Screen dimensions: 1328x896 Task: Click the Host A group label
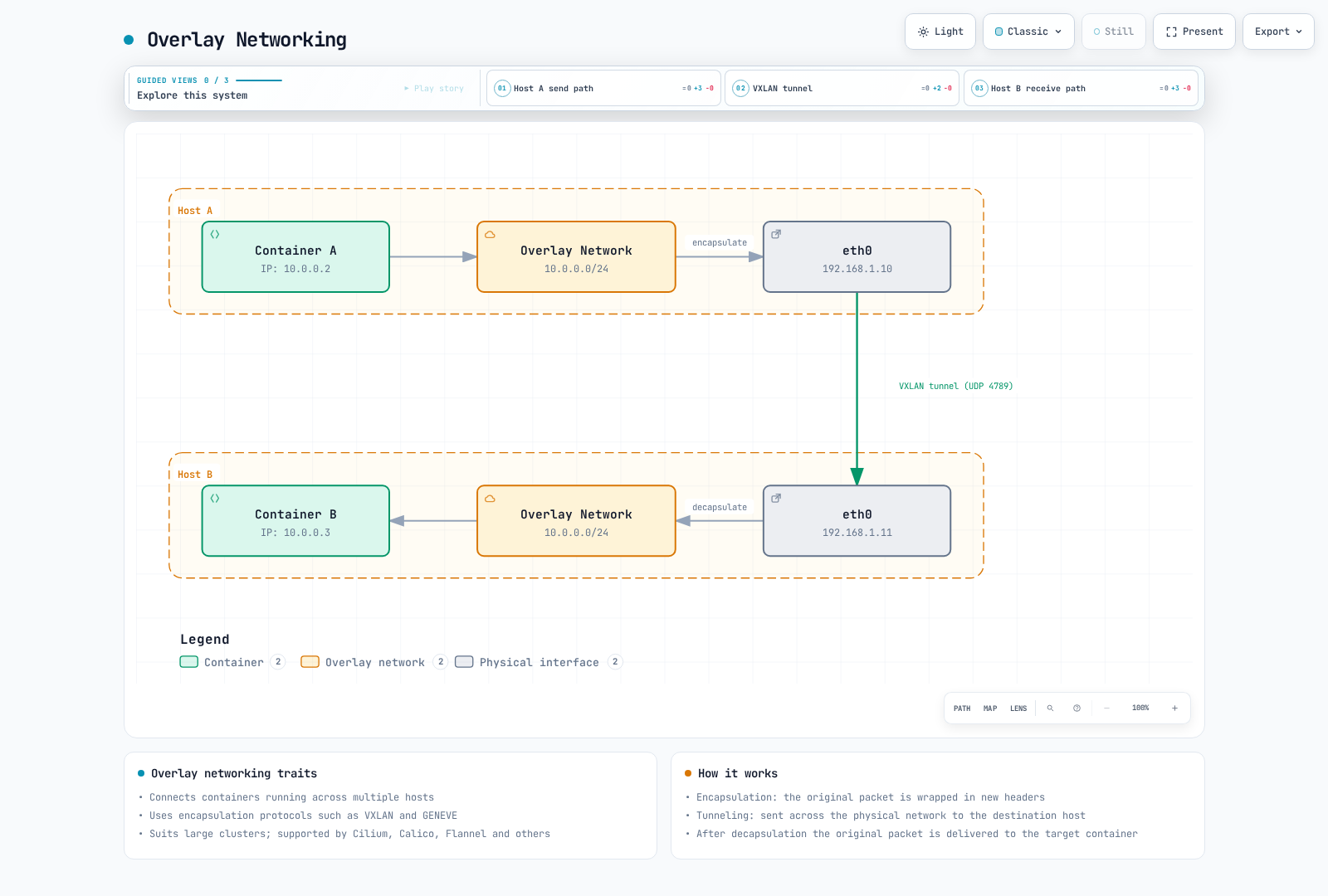click(195, 211)
